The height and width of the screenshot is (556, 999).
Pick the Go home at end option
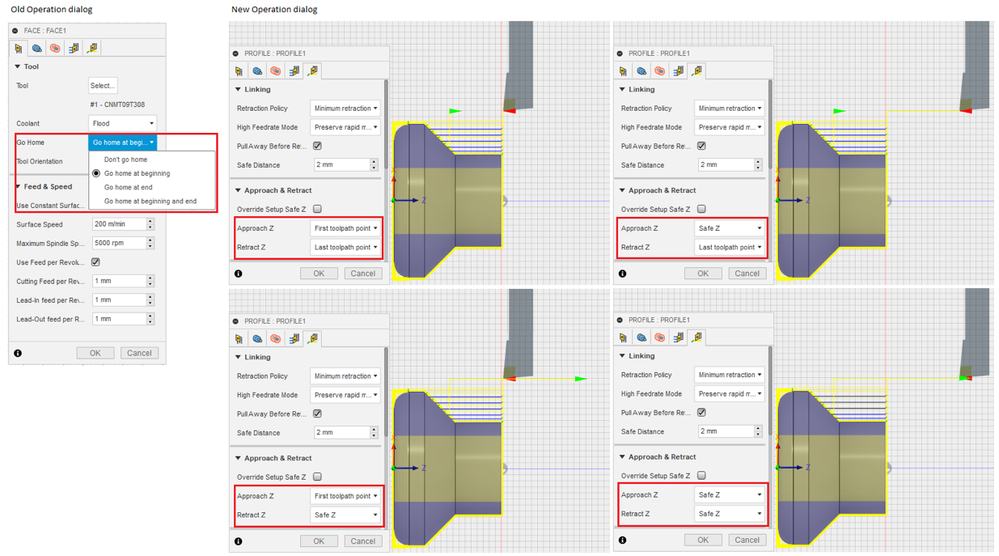128,187
